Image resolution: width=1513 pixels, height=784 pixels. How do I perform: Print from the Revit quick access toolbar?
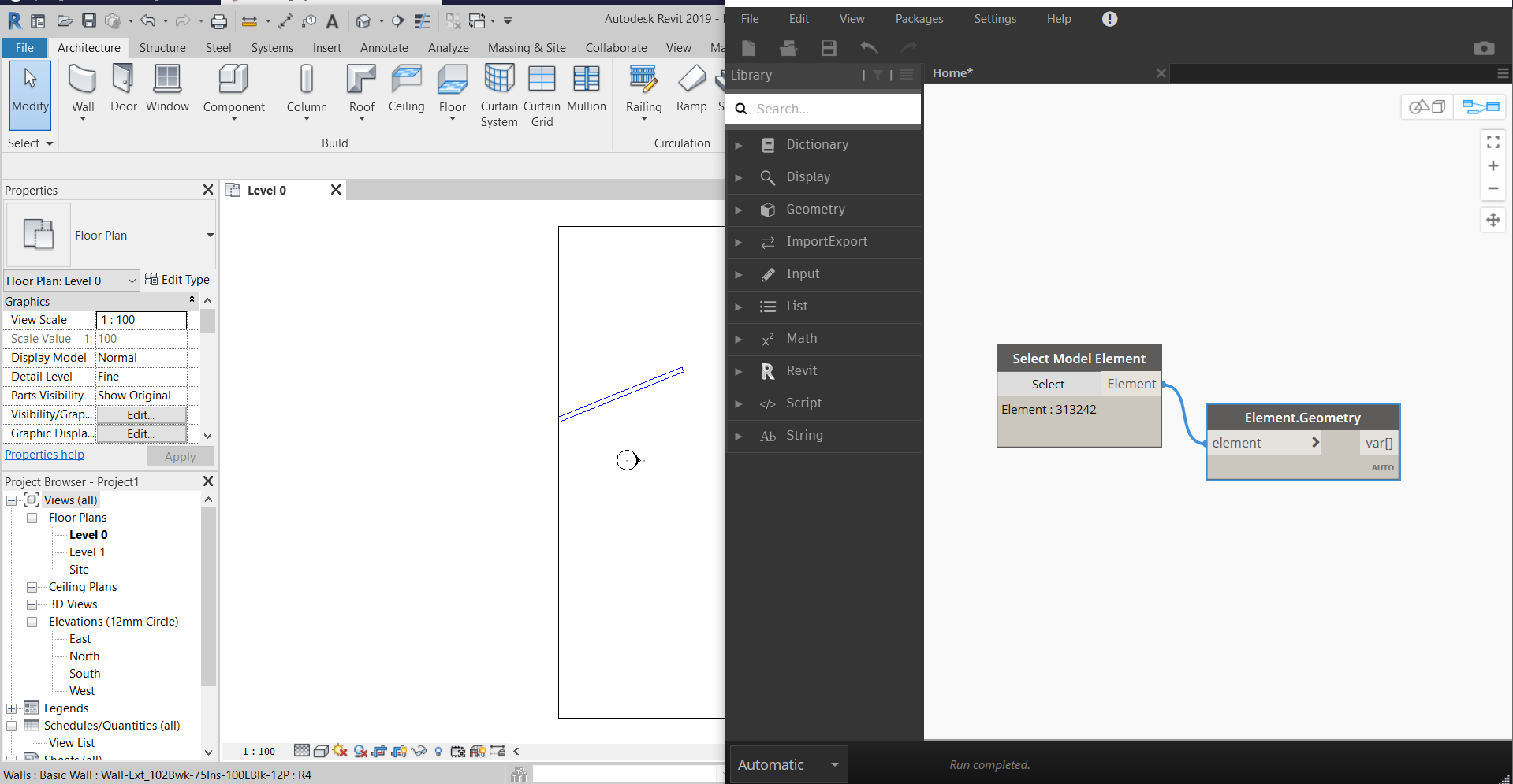[219, 20]
